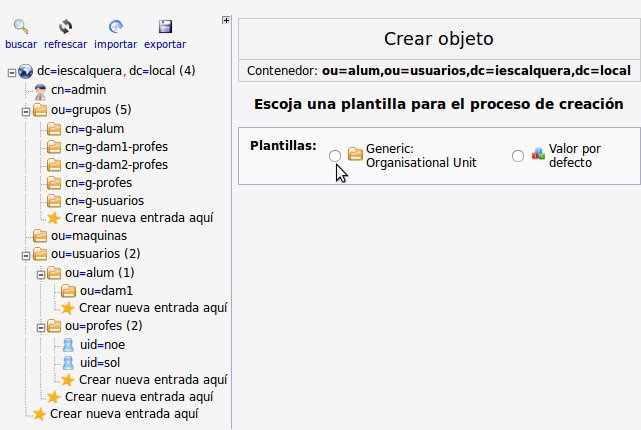The width and height of the screenshot is (641, 430).
Task: Click the globe icon of dc=iescalquera
Action: [25, 72]
